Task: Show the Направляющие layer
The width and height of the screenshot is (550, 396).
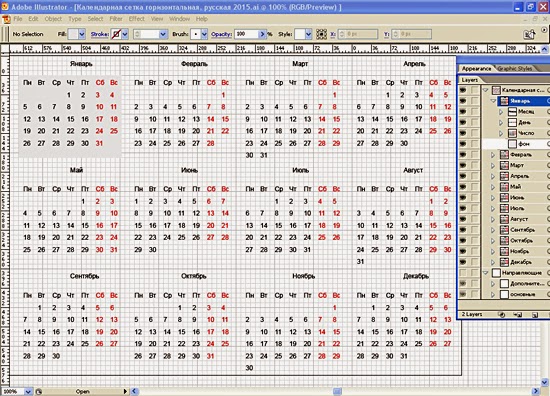Action: (463, 273)
